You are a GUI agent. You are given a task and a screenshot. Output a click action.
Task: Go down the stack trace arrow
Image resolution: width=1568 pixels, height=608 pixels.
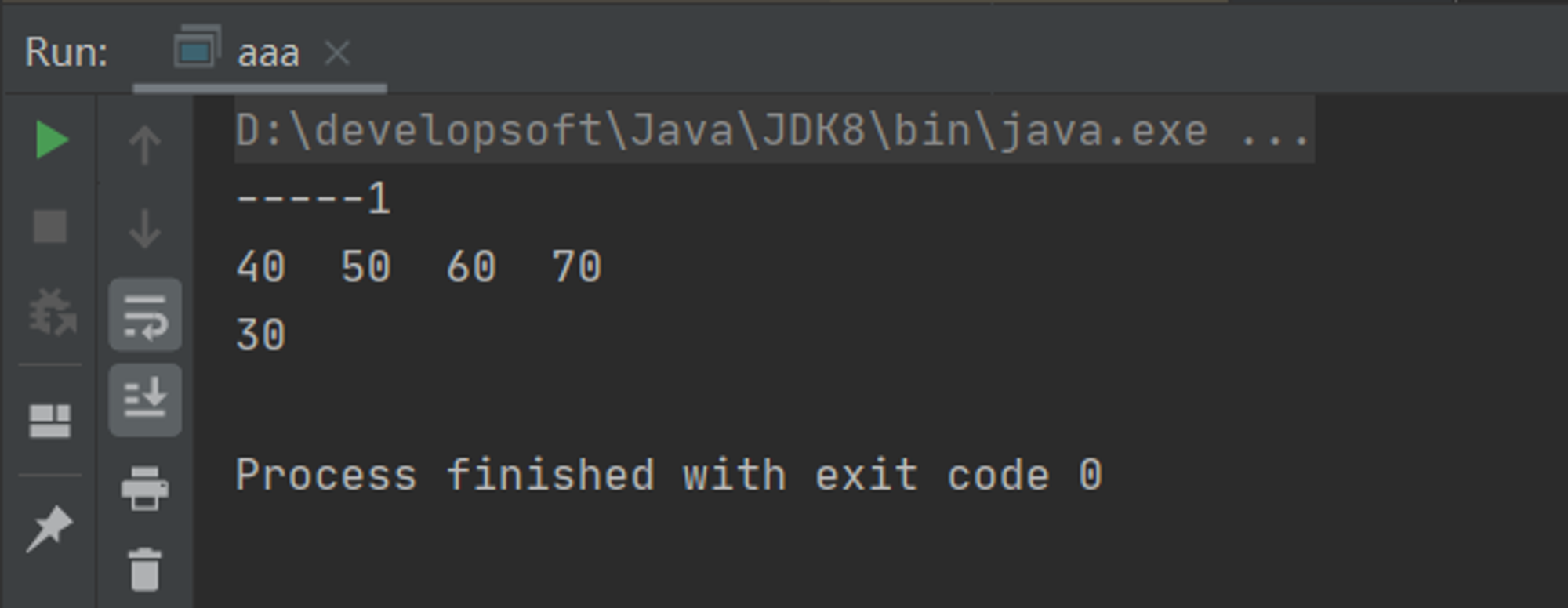pyautogui.click(x=144, y=229)
